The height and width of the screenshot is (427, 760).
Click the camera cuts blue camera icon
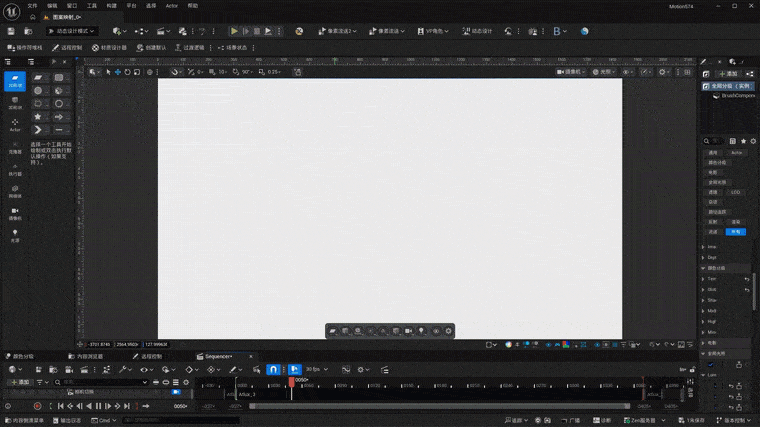tap(176, 392)
